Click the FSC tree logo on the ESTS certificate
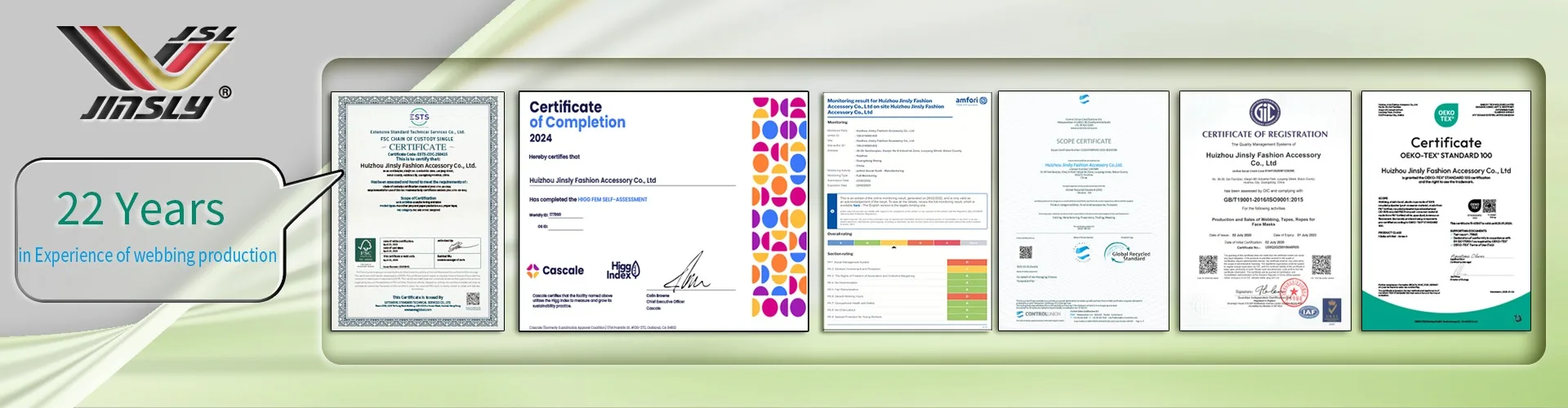 [x=366, y=251]
